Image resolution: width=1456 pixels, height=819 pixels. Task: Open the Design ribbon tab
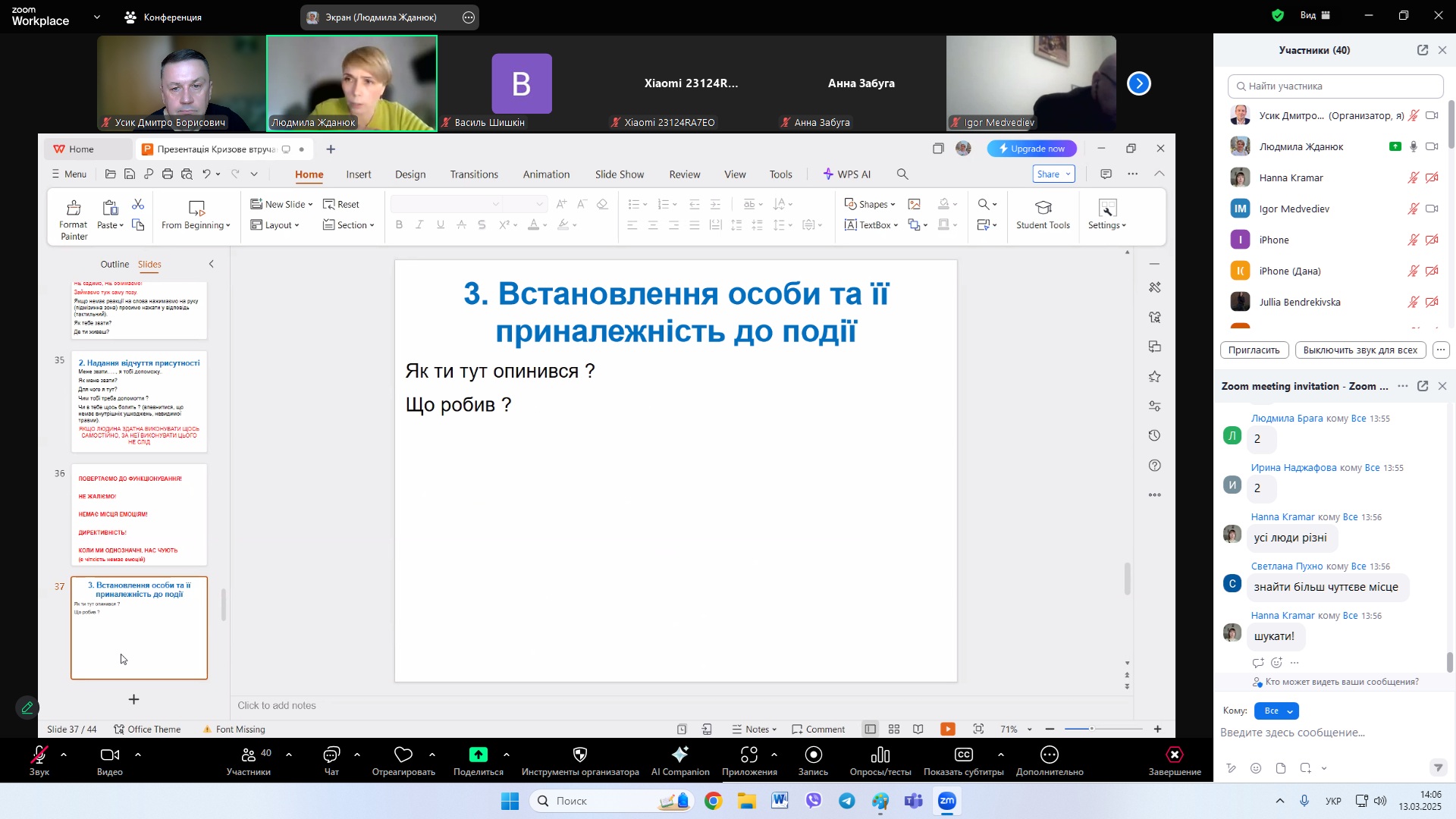click(x=410, y=174)
